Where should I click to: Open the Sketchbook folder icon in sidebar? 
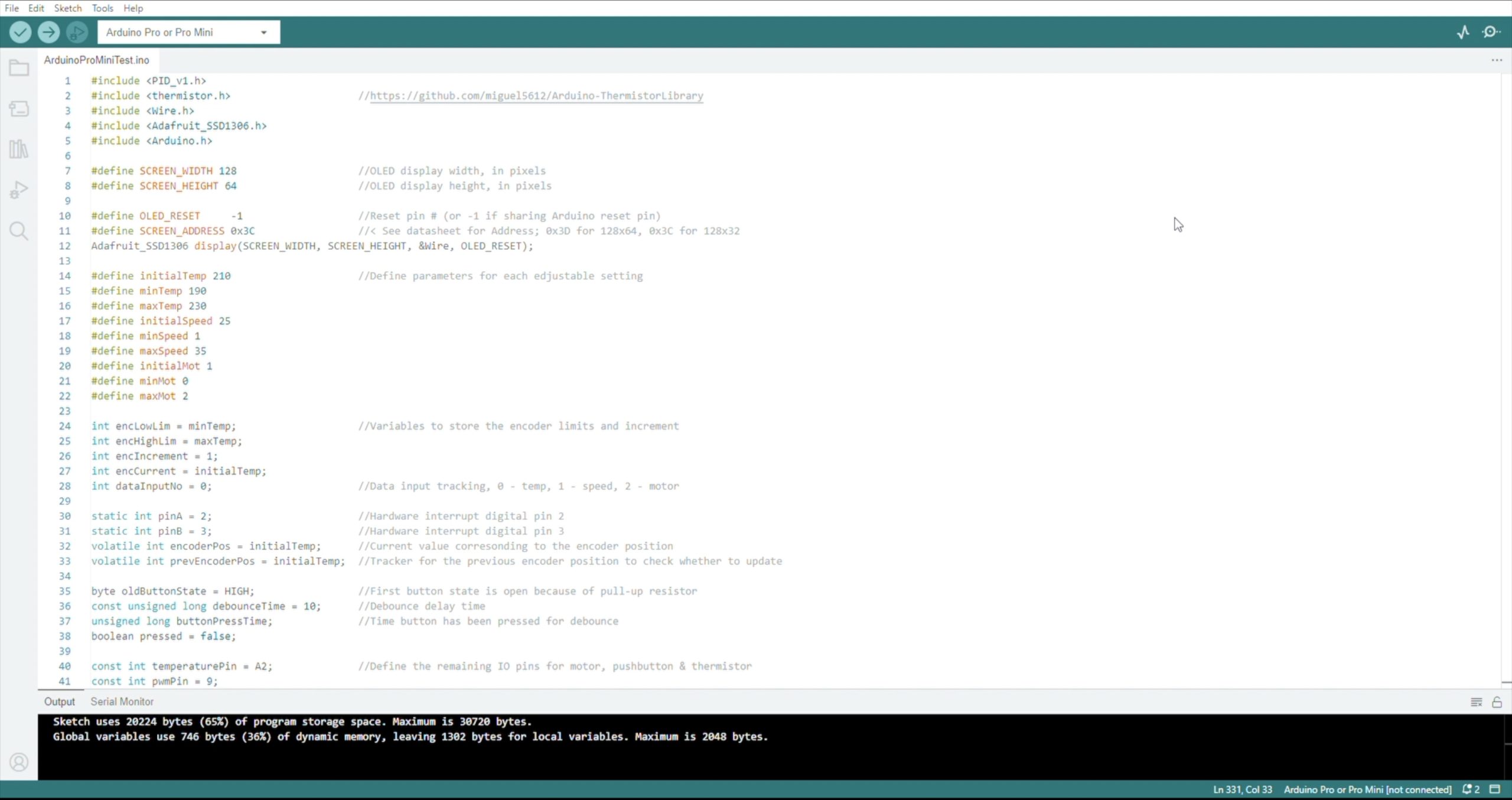[18, 68]
